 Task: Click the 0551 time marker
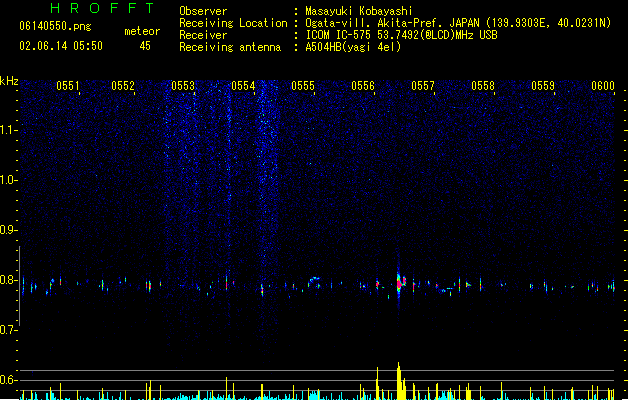coord(67,86)
